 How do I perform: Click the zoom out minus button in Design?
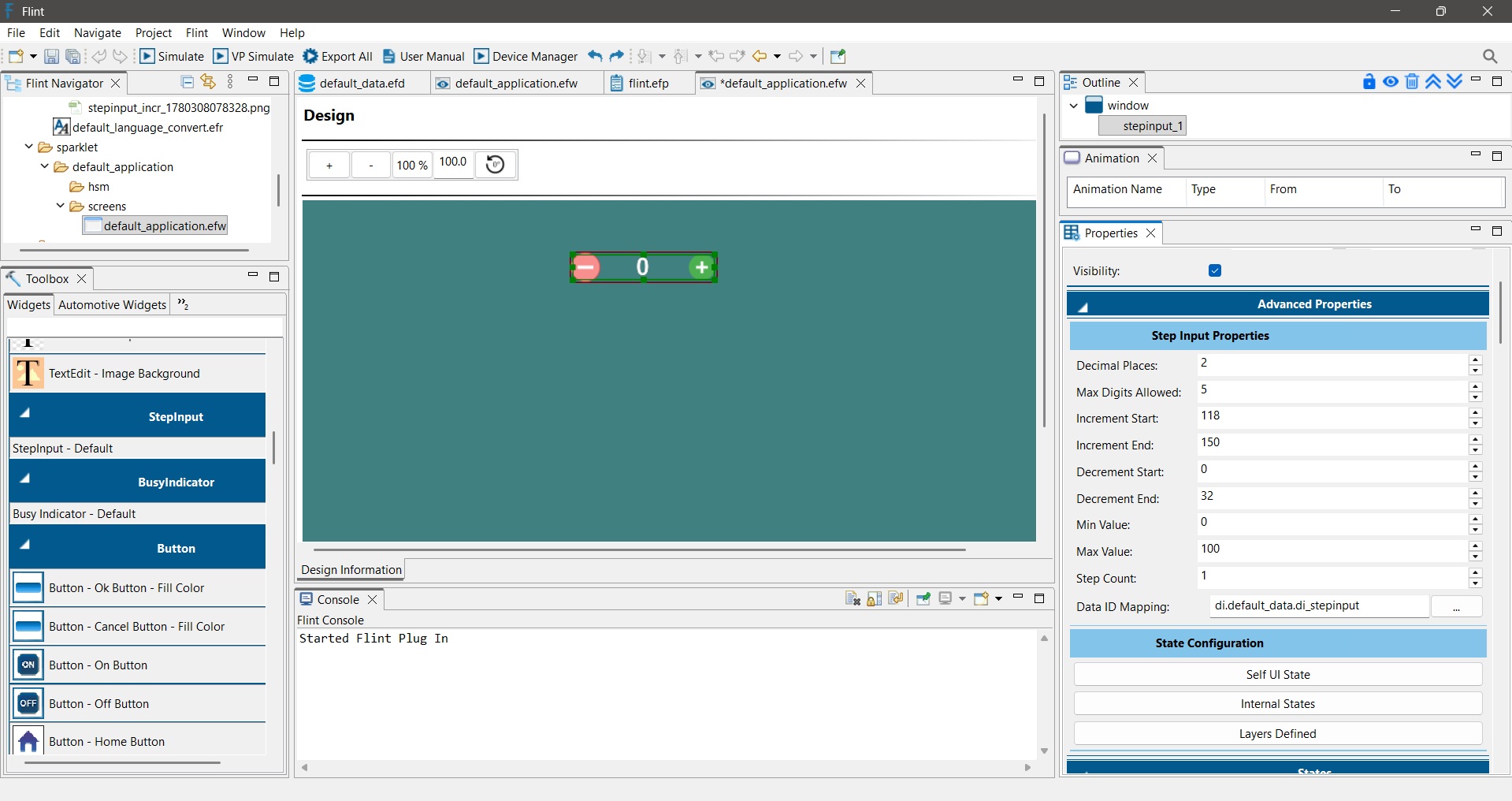coord(371,165)
